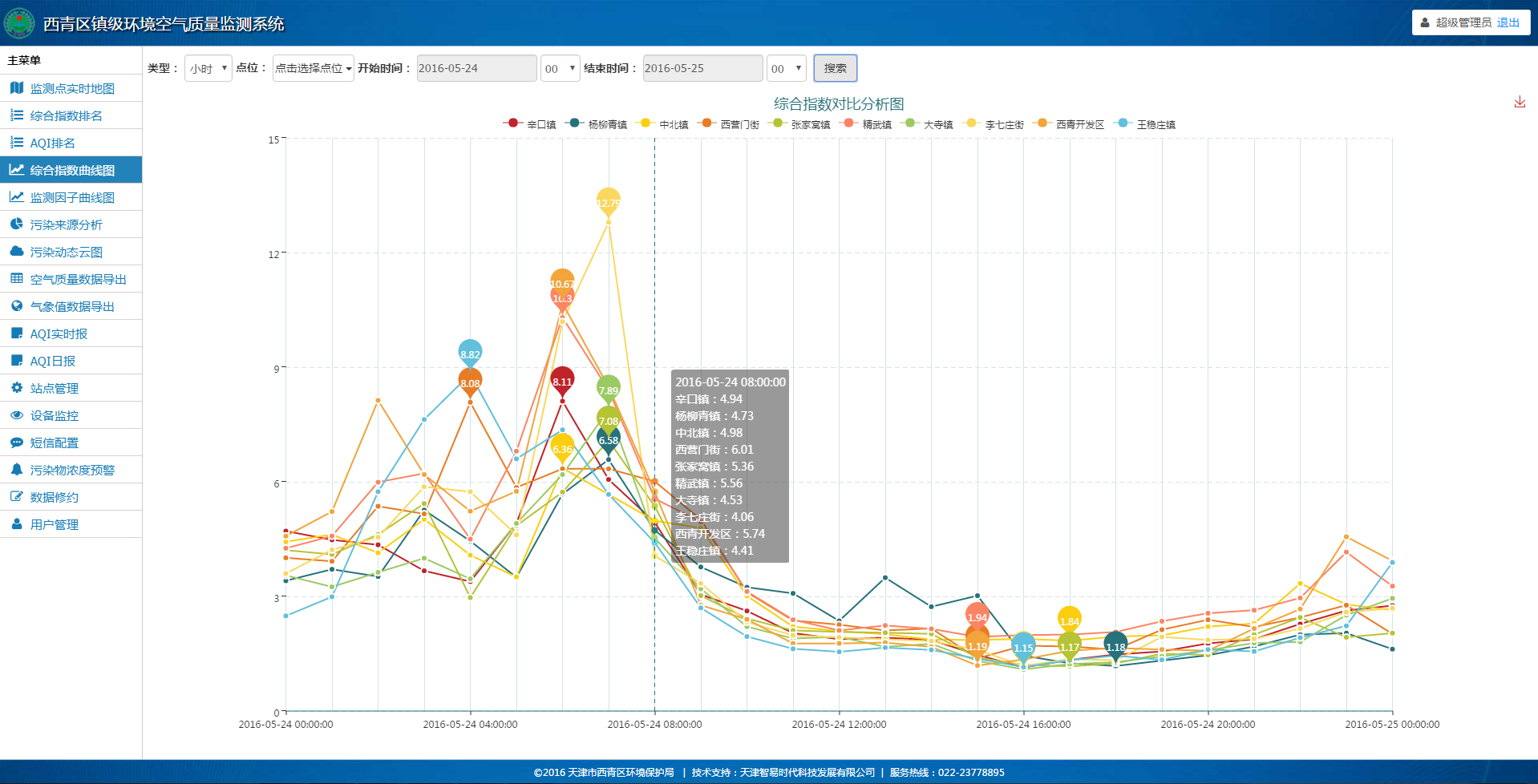The height and width of the screenshot is (784, 1538).
Task: Click the 结束时间 date field
Action: pyautogui.click(x=702, y=68)
